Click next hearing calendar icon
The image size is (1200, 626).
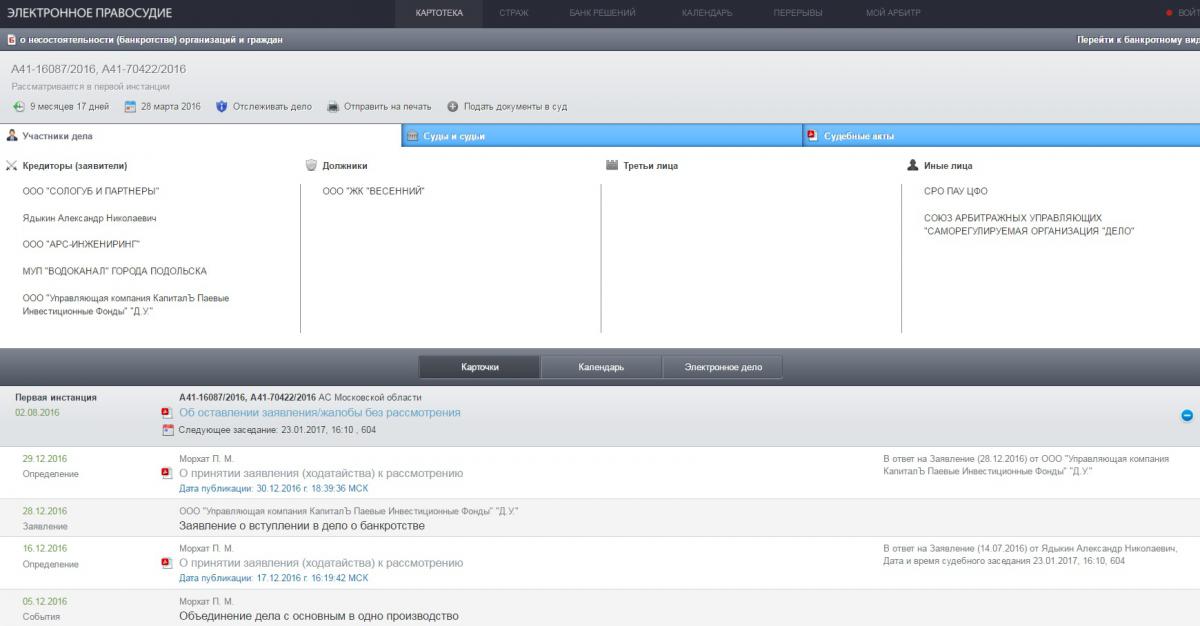168,430
